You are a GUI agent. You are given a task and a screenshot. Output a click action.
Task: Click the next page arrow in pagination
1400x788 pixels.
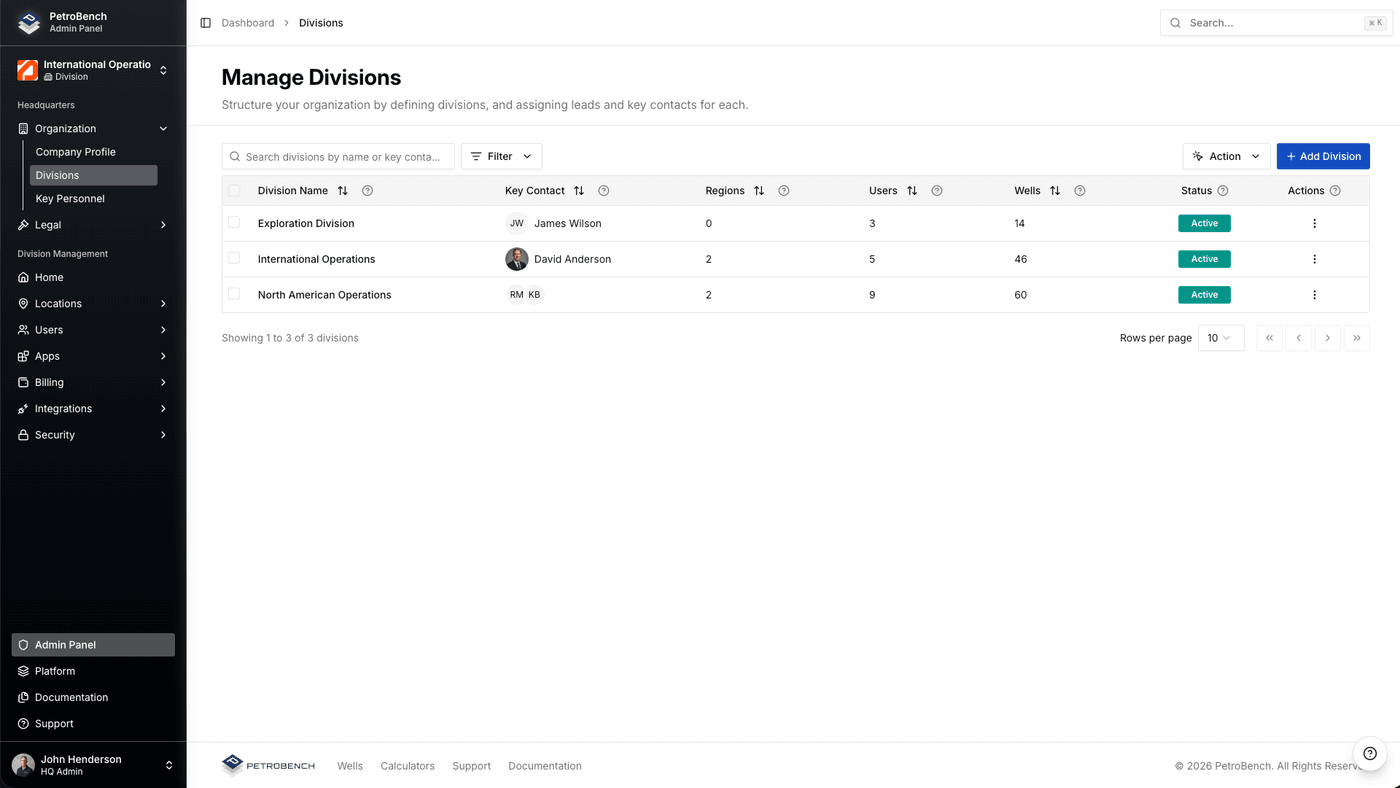click(1328, 338)
